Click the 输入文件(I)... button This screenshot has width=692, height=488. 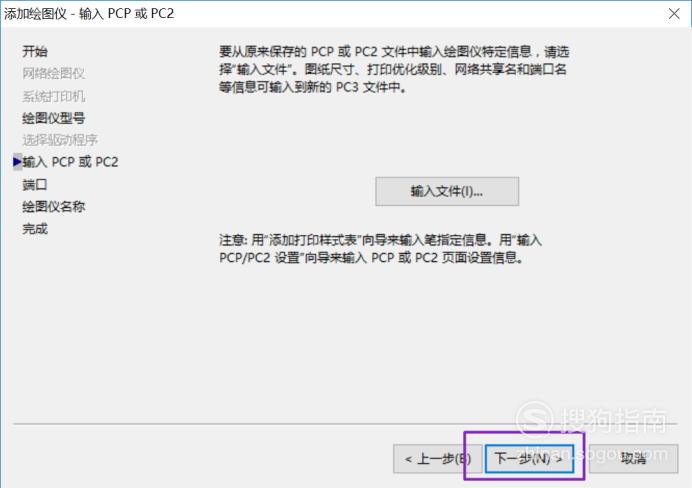447,191
